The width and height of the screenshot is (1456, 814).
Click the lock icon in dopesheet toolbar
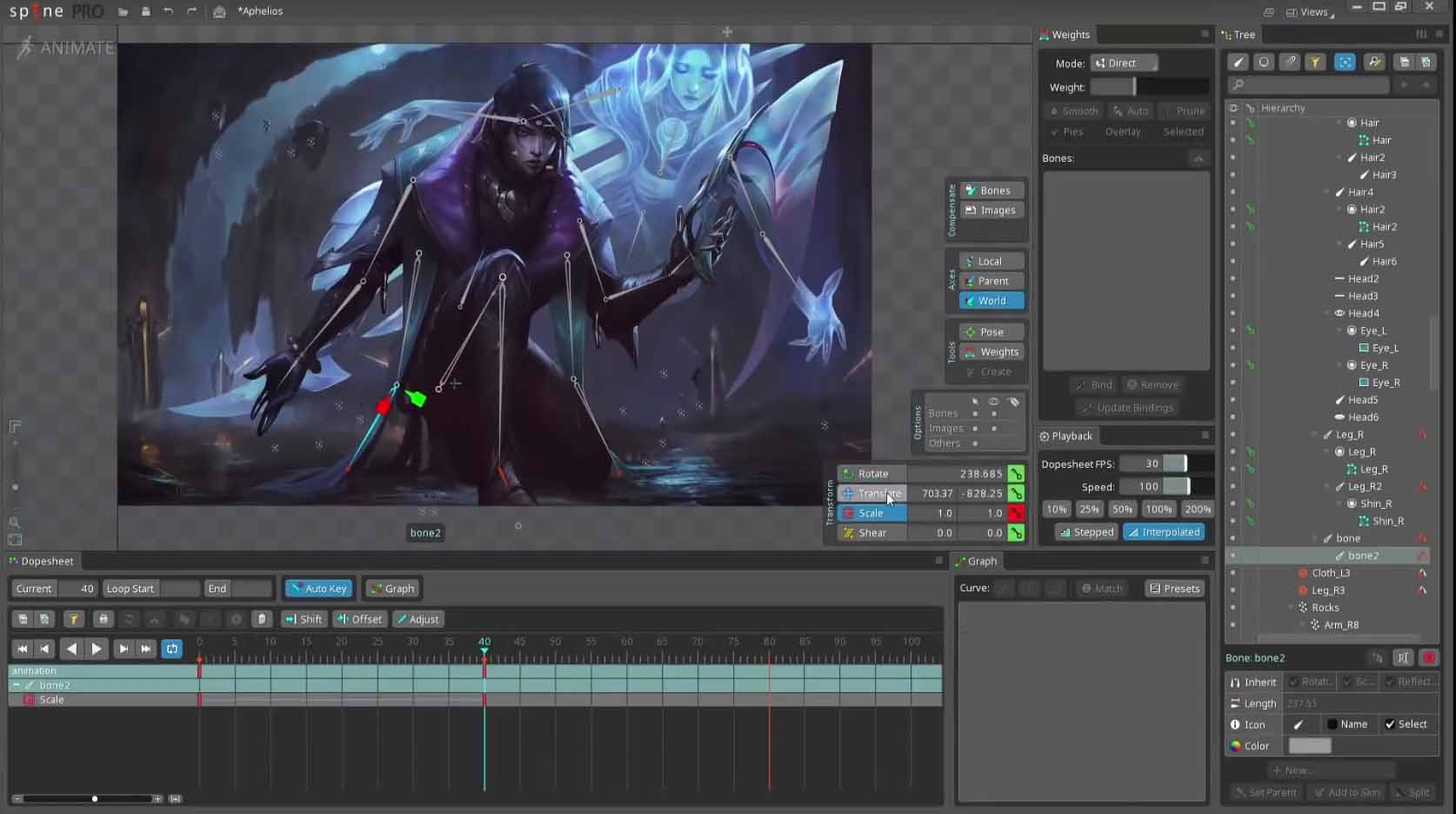pyautogui.click(x=103, y=619)
